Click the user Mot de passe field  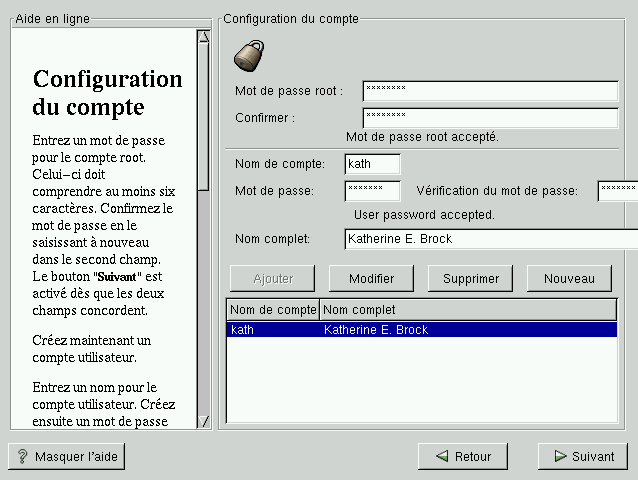click(372, 190)
